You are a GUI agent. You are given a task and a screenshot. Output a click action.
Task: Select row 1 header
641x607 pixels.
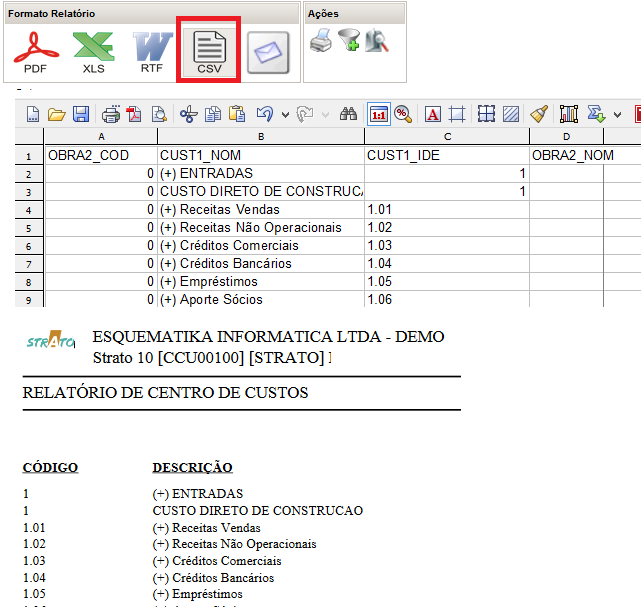29,156
